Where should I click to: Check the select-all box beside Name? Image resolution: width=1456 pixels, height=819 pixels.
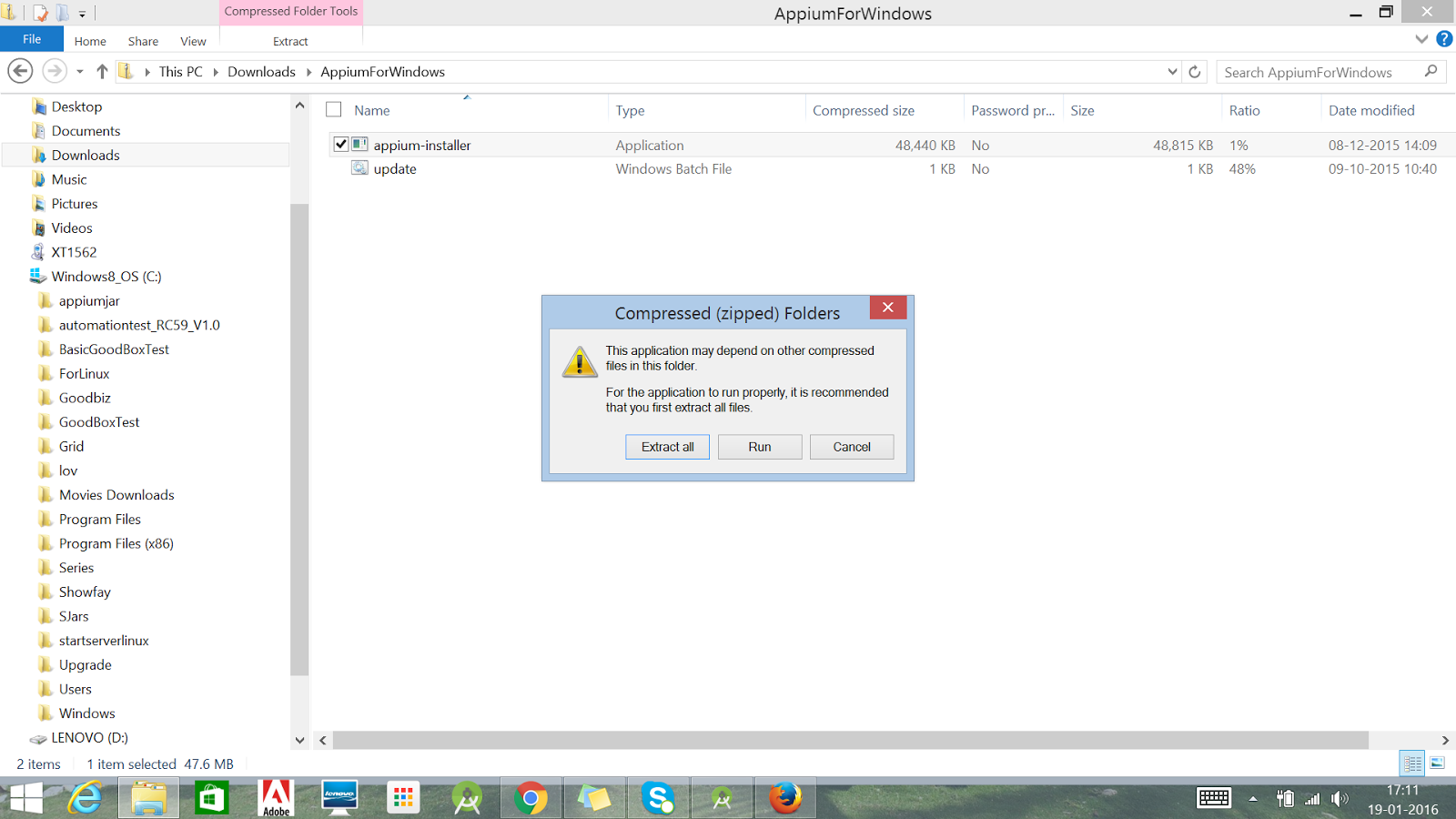pyautogui.click(x=334, y=110)
